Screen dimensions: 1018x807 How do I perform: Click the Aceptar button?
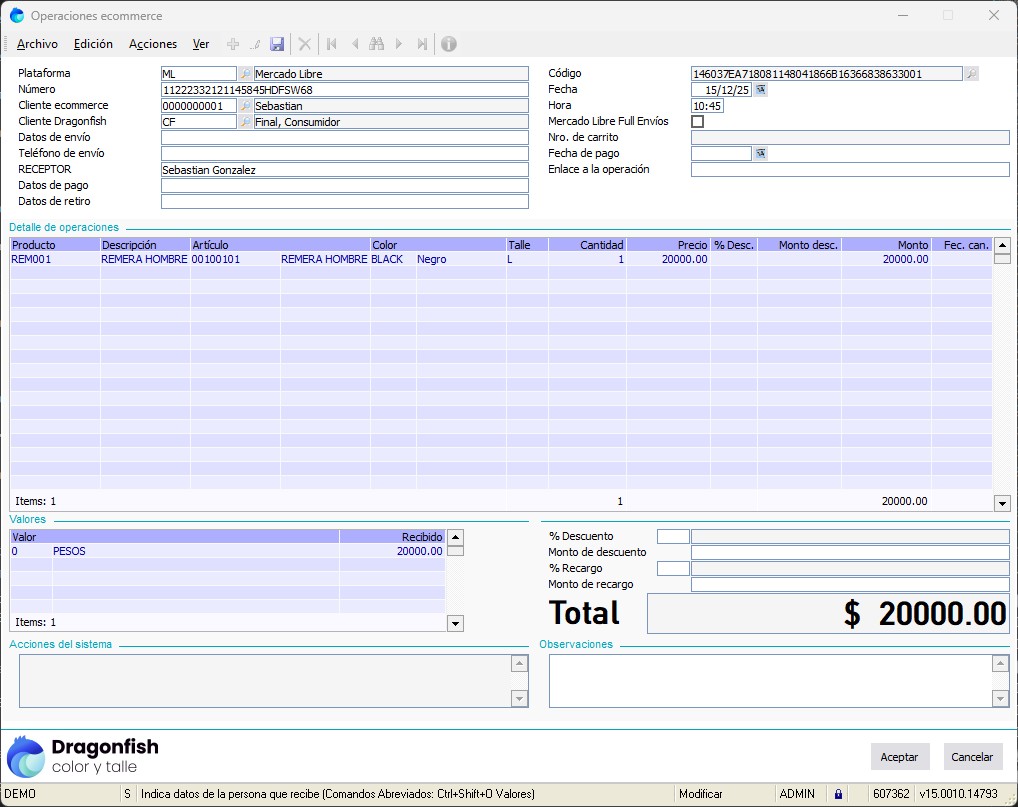pos(899,757)
